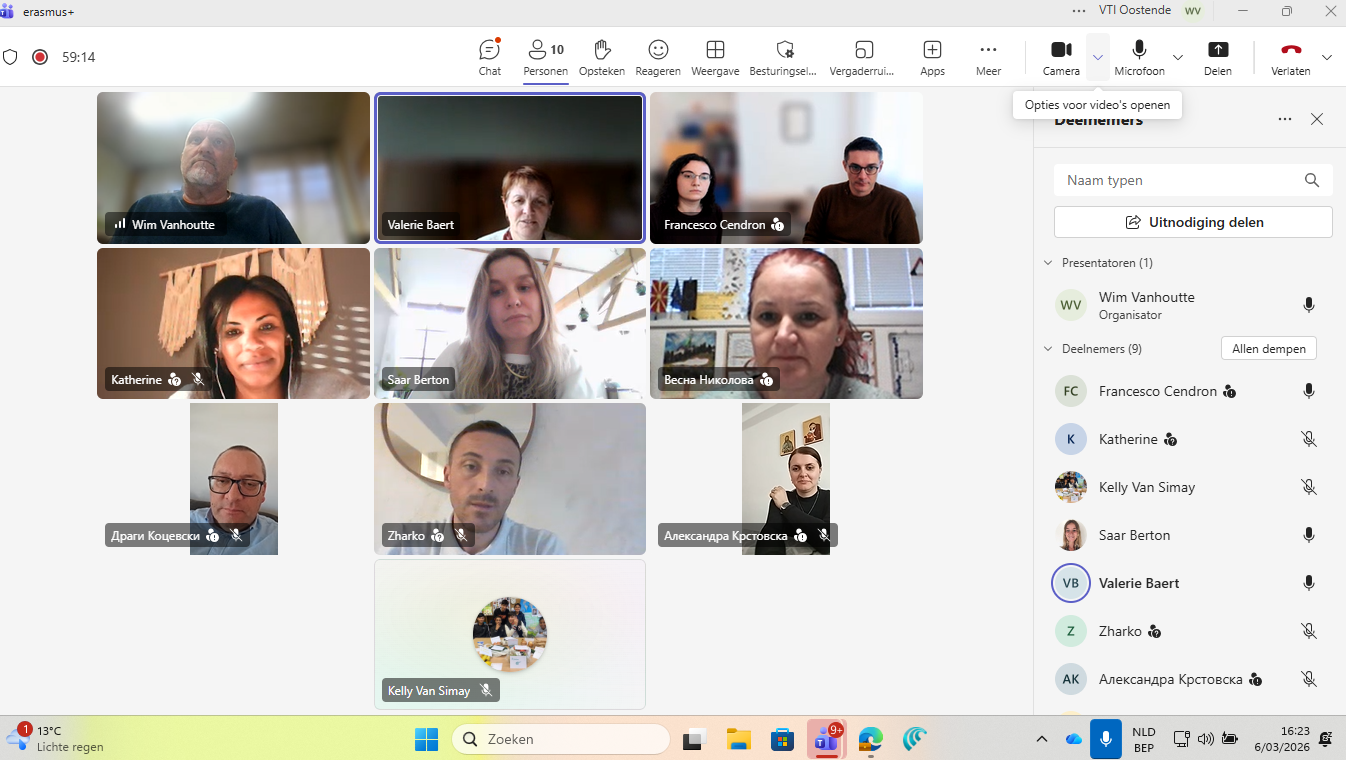The height and width of the screenshot is (760, 1346).
Task: Open the Apps panel
Action: 932,57
